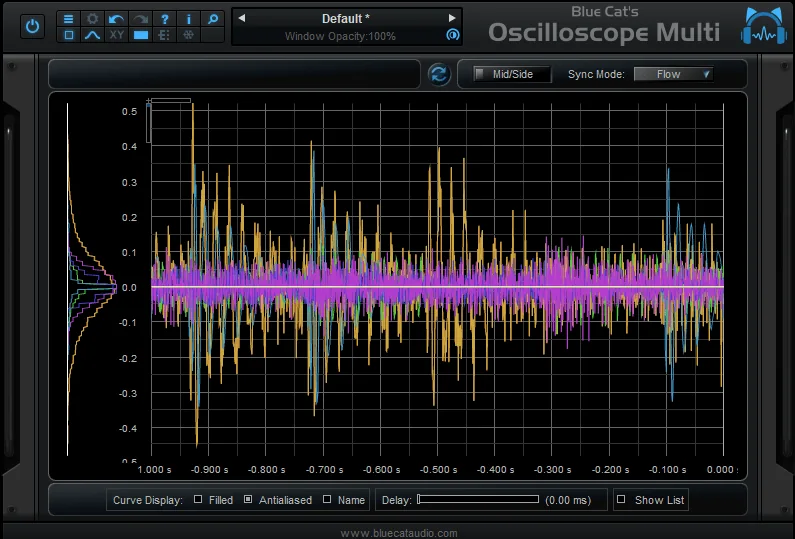
Task: Open the global settings gear icon
Action: point(92,19)
